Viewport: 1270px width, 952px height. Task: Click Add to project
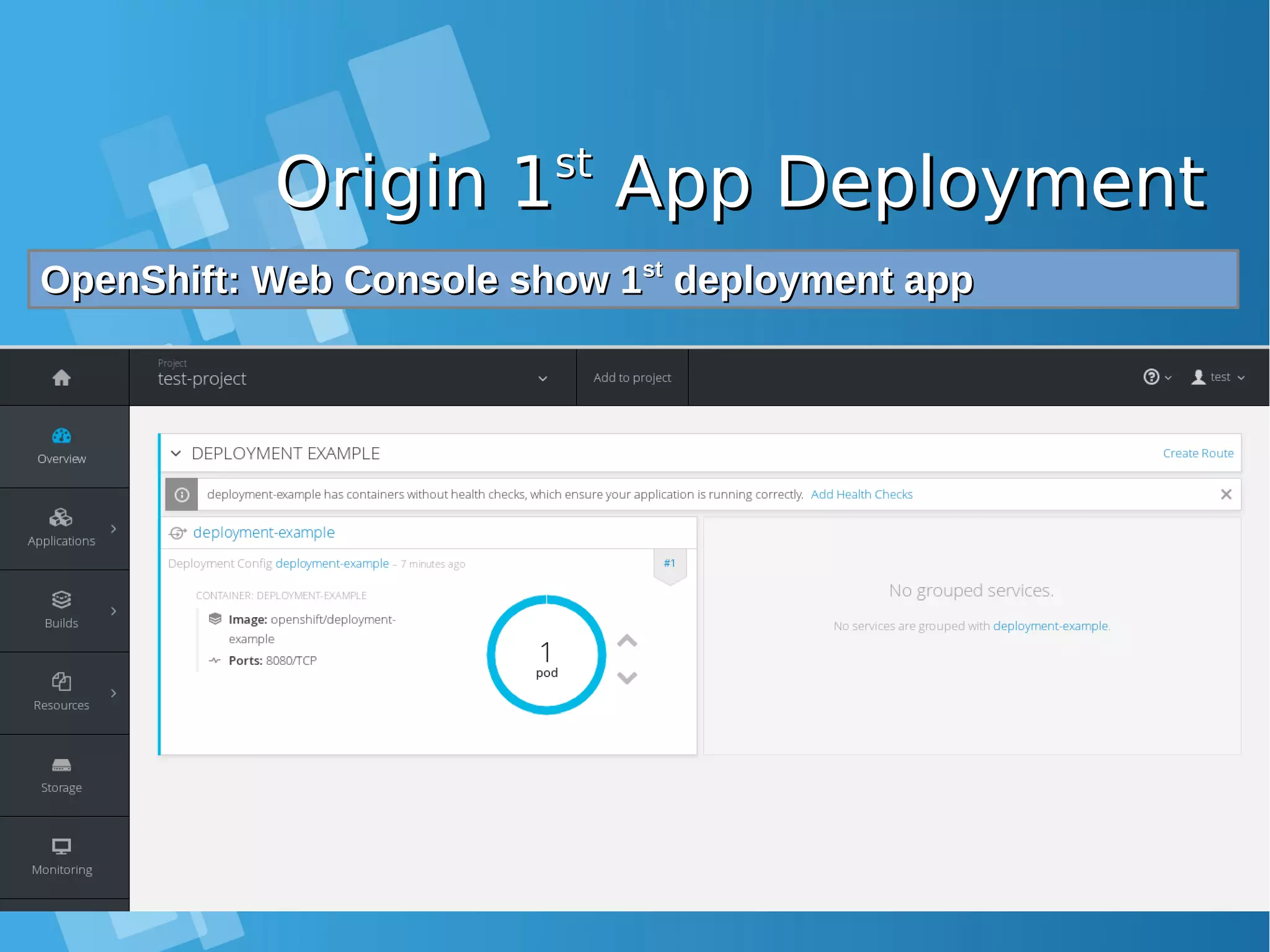pyautogui.click(x=632, y=378)
